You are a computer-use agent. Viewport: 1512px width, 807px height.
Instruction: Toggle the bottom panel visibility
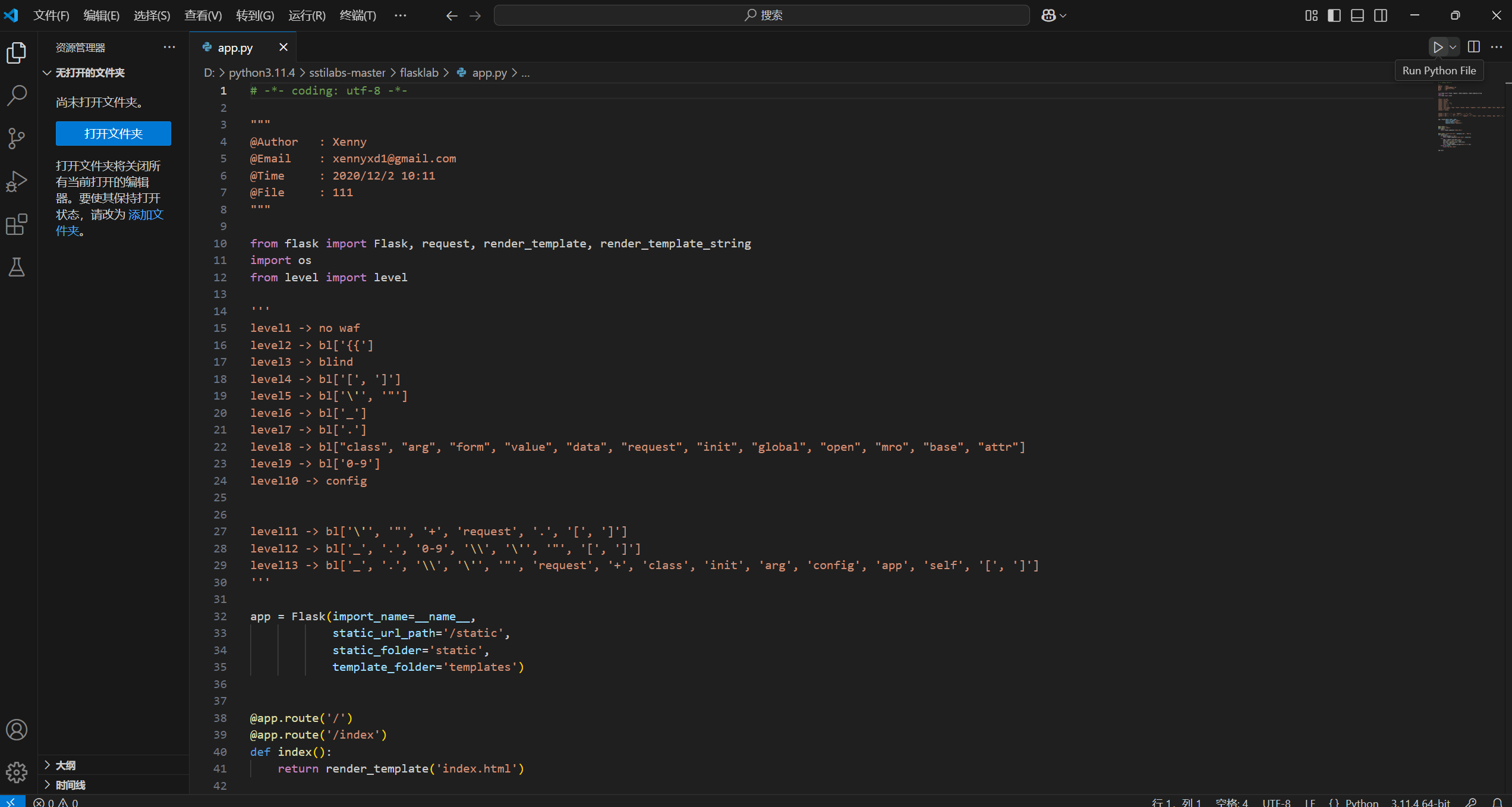point(1357,15)
